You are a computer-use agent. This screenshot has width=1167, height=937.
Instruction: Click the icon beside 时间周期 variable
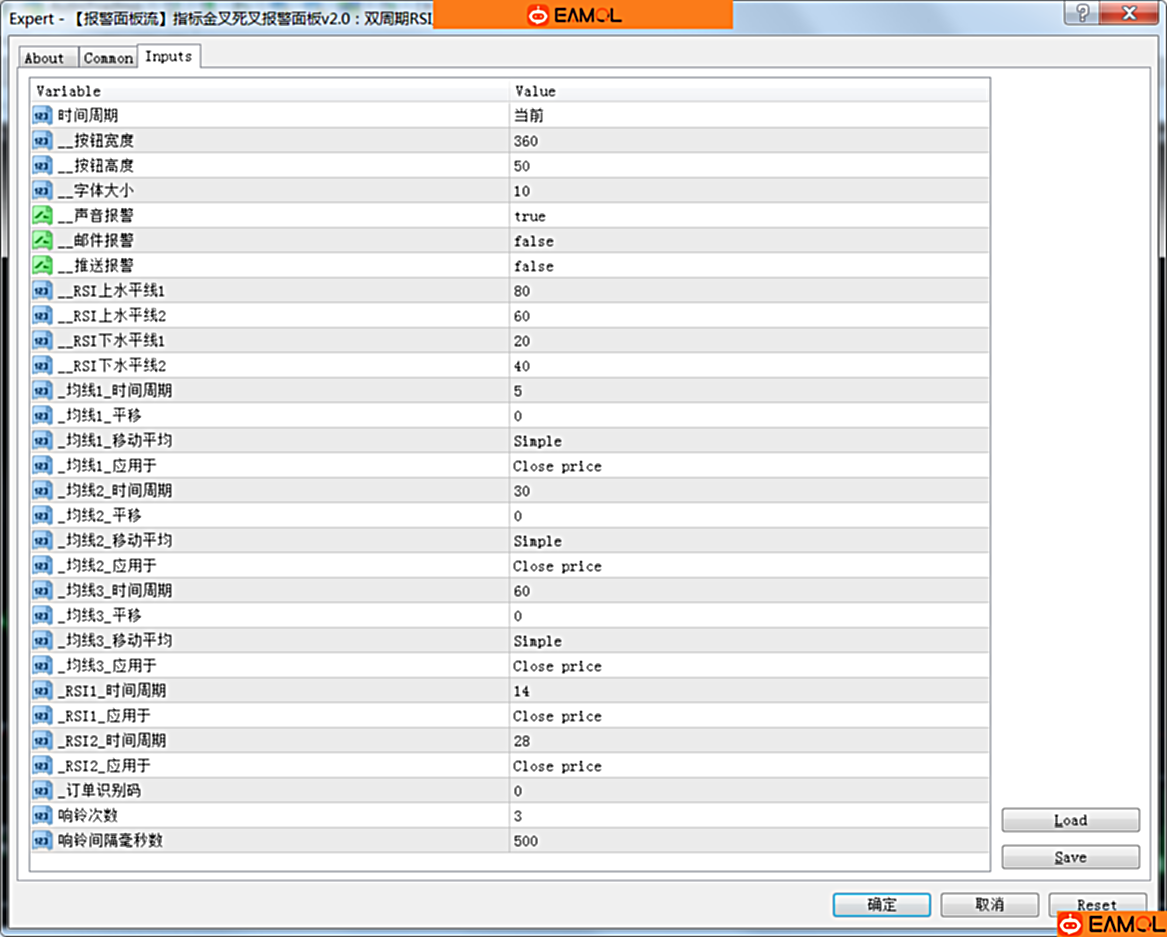[42, 116]
